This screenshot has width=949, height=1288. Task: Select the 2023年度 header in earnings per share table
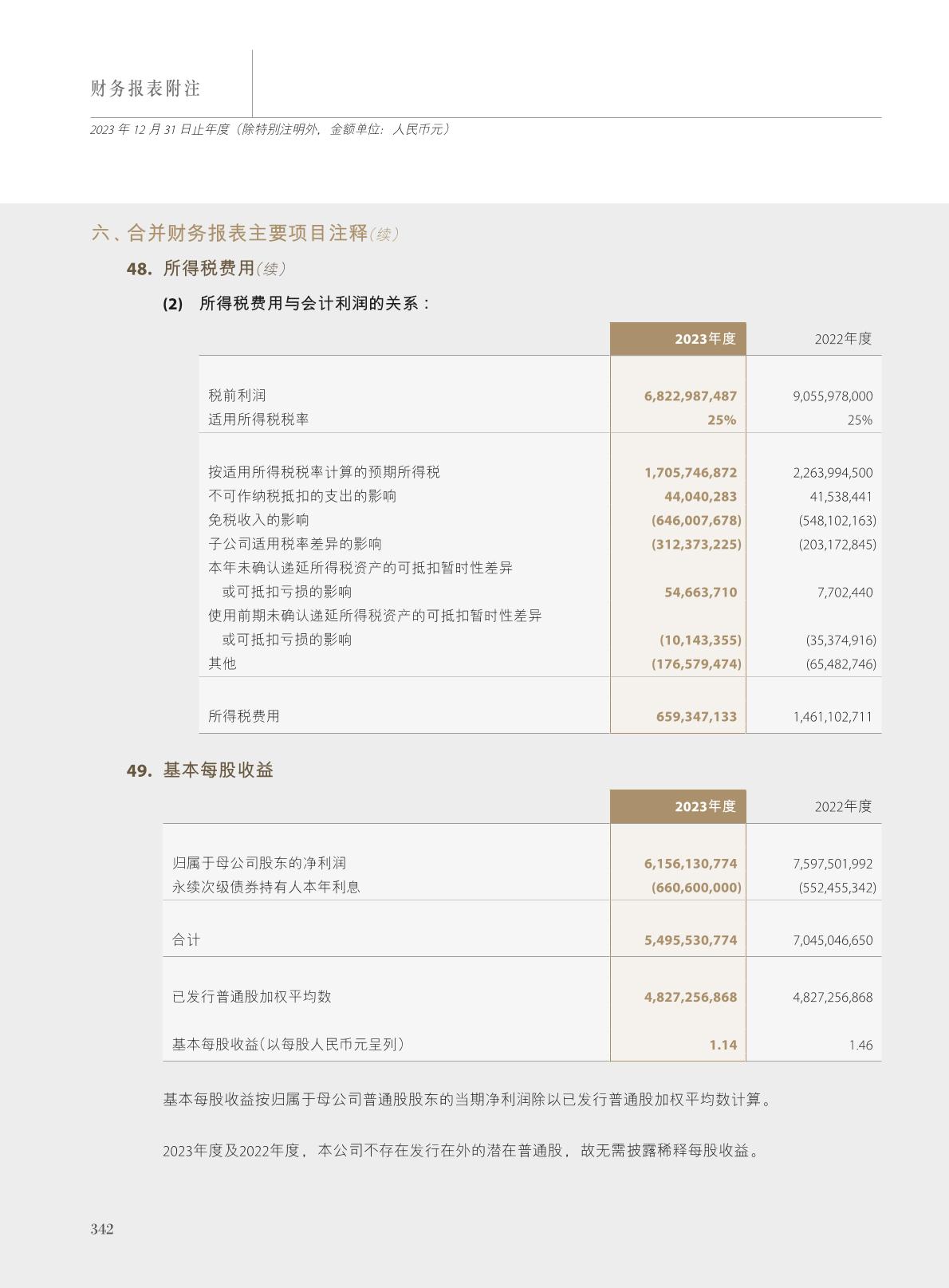704,806
